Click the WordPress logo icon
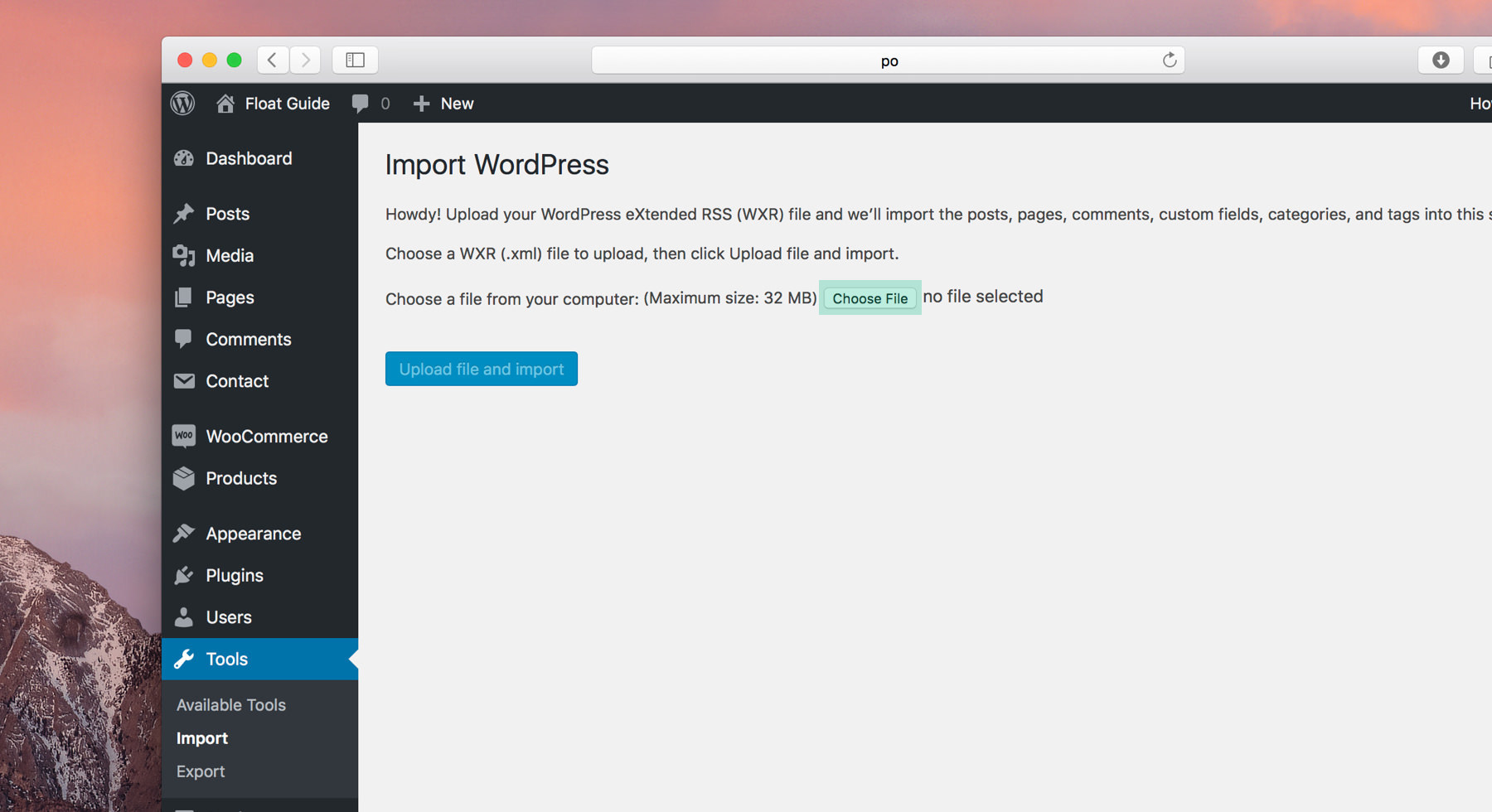Screen dimensions: 1492x812 pyautogui.click(x=182, y=103)
